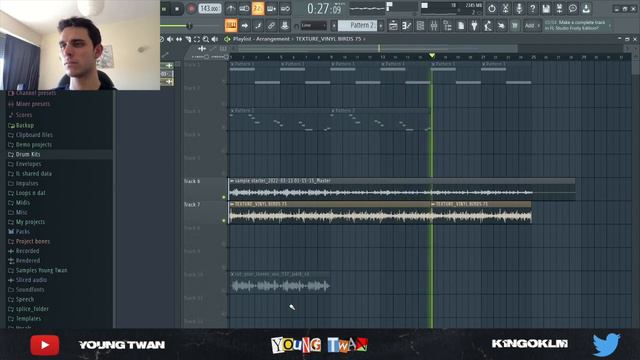Open the Arrangement menu in the playlist title
Viewport: 640px width, 360px height.
click(272, 39)
